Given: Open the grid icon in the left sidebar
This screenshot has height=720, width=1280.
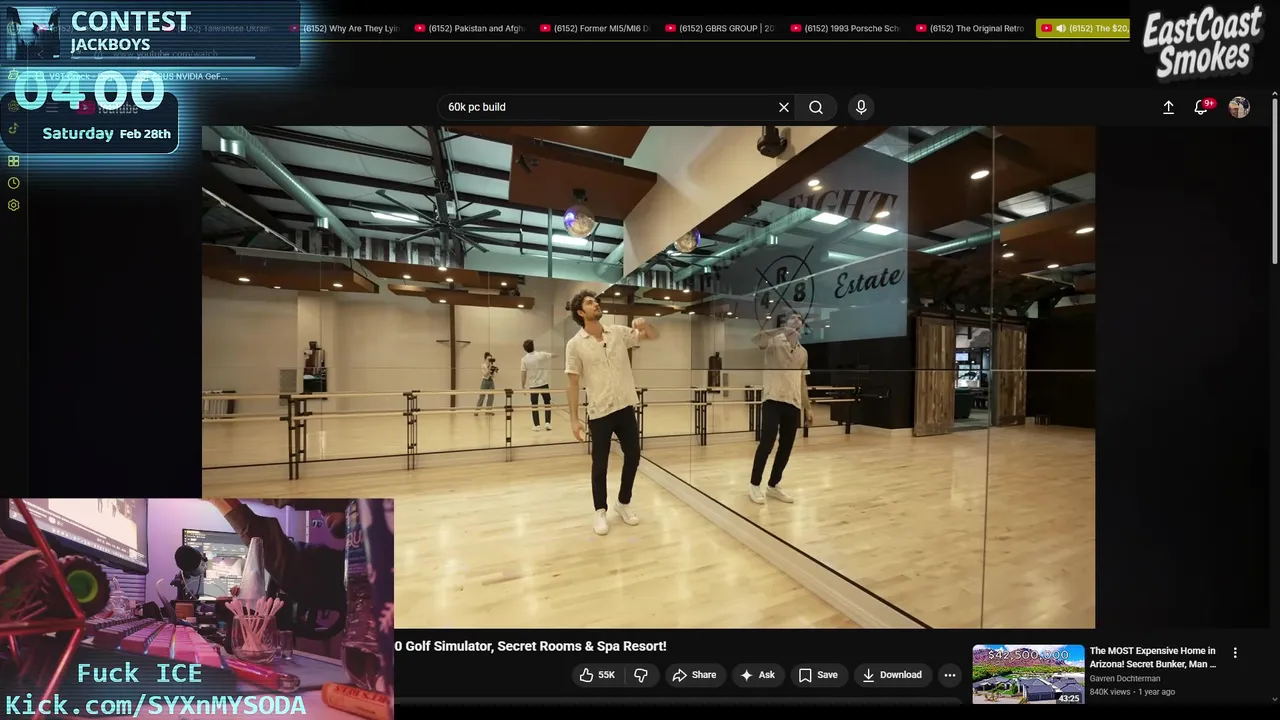Looking at the screenshot, I should pyautogui.click(x=13, y=161).
